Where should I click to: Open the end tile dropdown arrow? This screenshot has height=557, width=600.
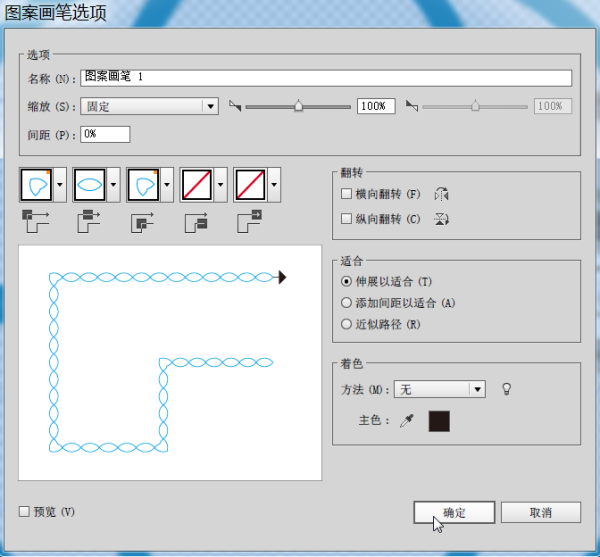pyautogui.click(x=274, y=185)
